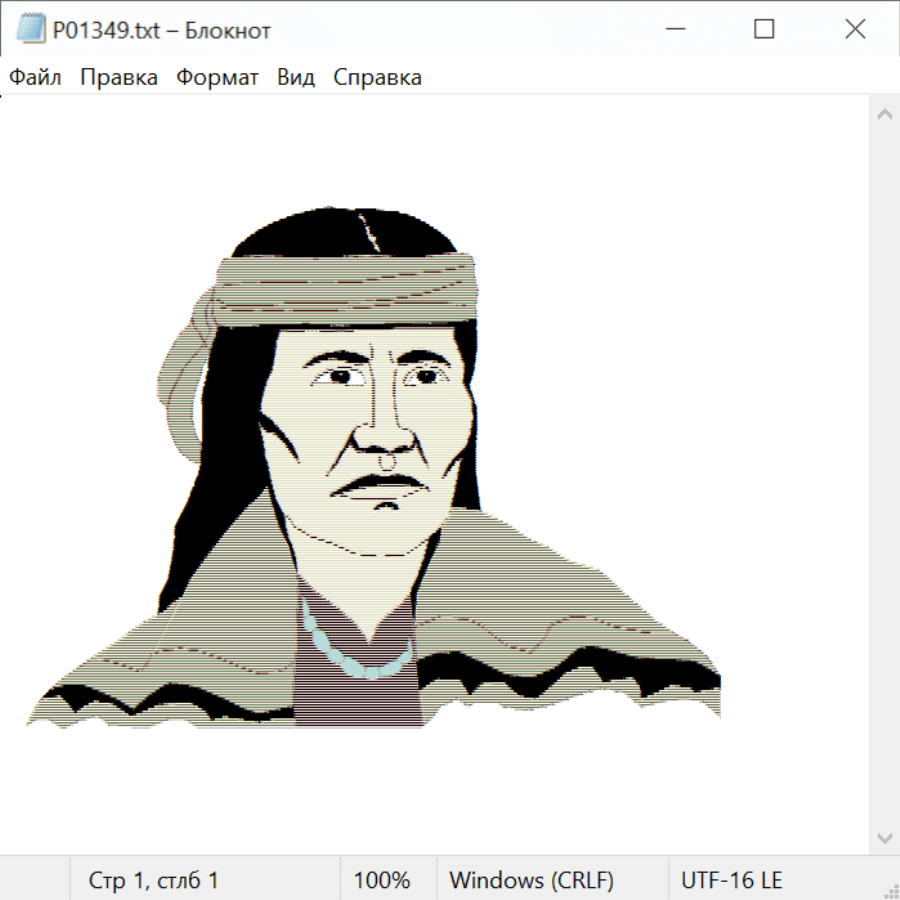
Task: Click the resize grip in the window corner
Action: pos(890,890)
